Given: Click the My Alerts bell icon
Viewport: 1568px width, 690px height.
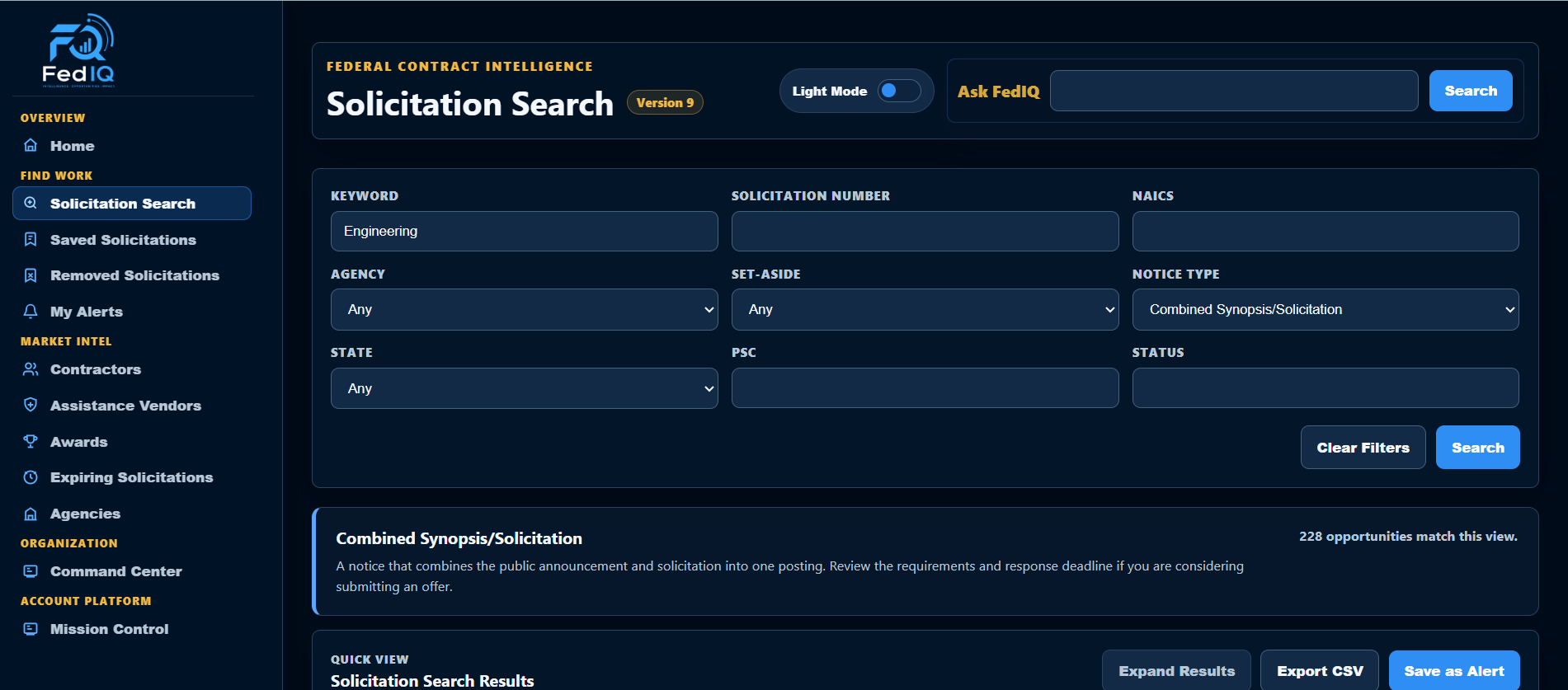Looking at the screenshot, I should [x=31, y=312].
